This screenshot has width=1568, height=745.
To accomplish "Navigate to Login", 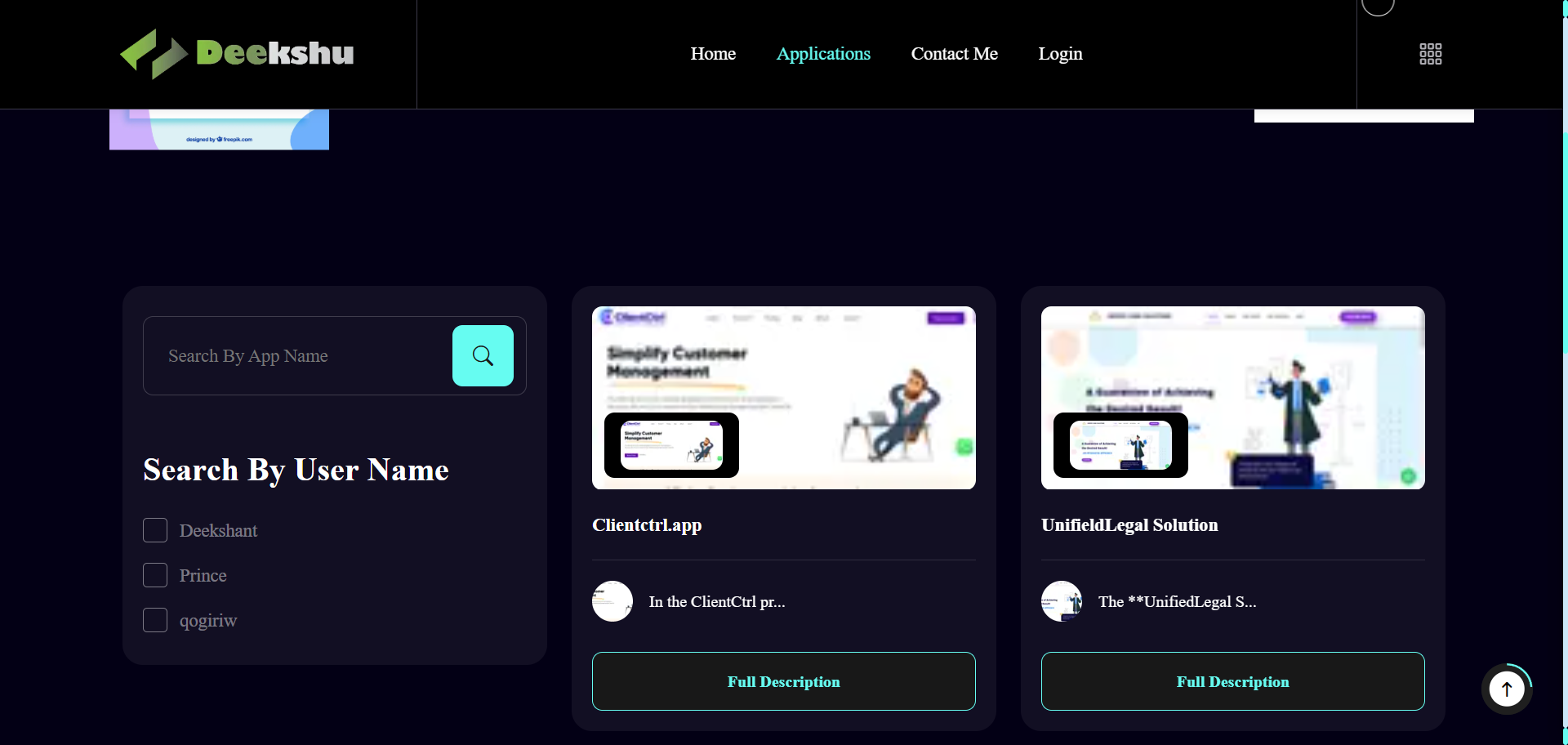I will pyautogui.click(x=1060, y=54).
